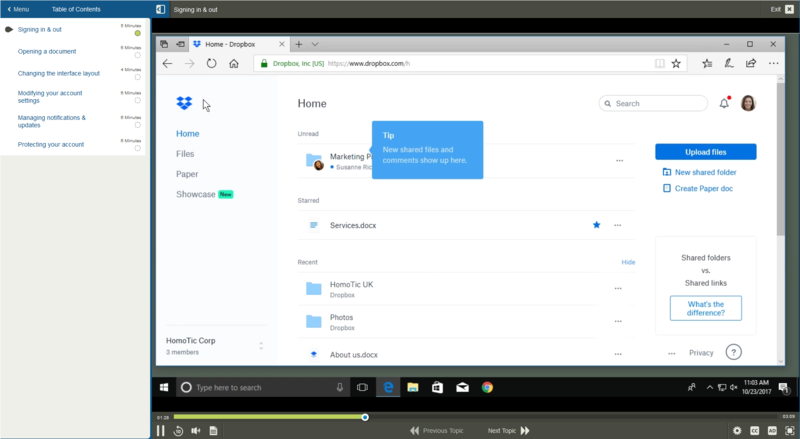Go to browser home page

click(234, 63)
